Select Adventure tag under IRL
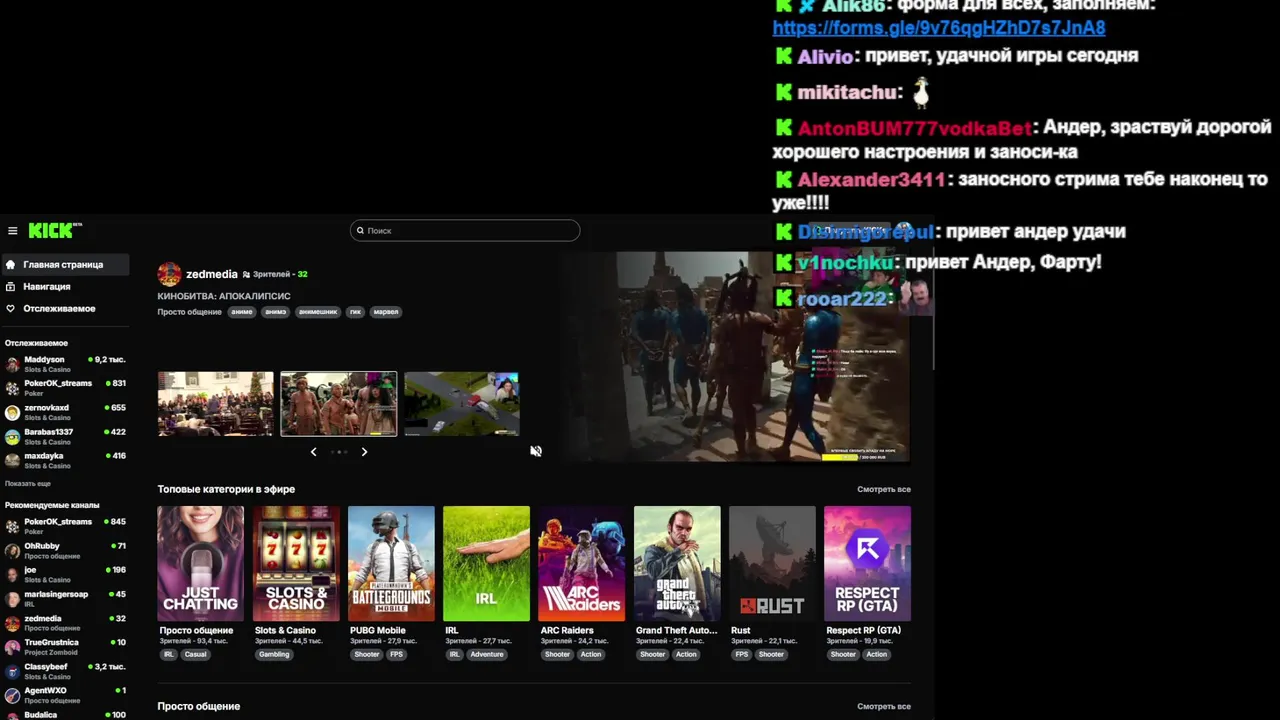Image resolution: width=1280 pixels, height=720 pixels. (x=487, y=655)
